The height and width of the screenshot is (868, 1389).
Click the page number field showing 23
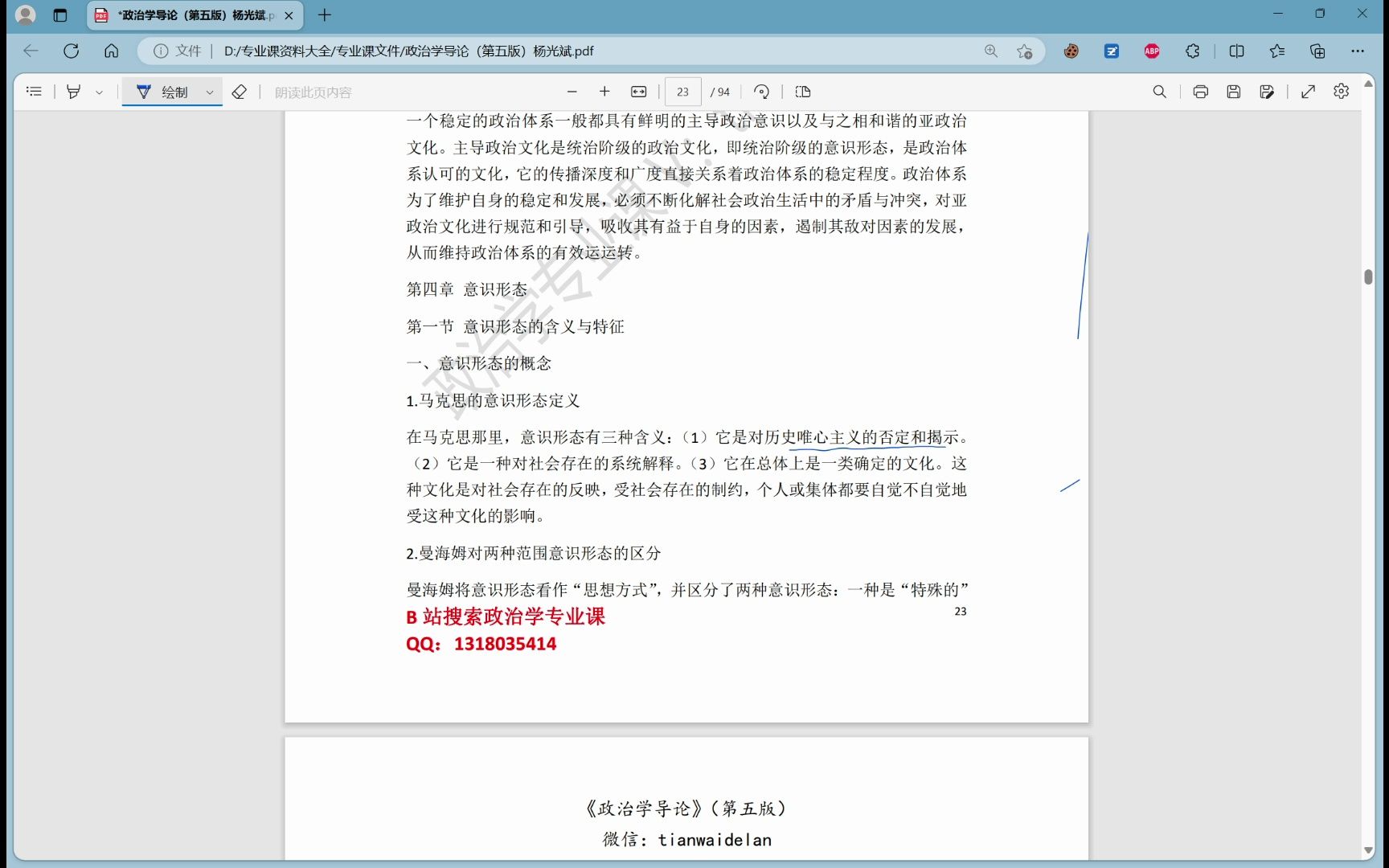click(x=682, y=92)
